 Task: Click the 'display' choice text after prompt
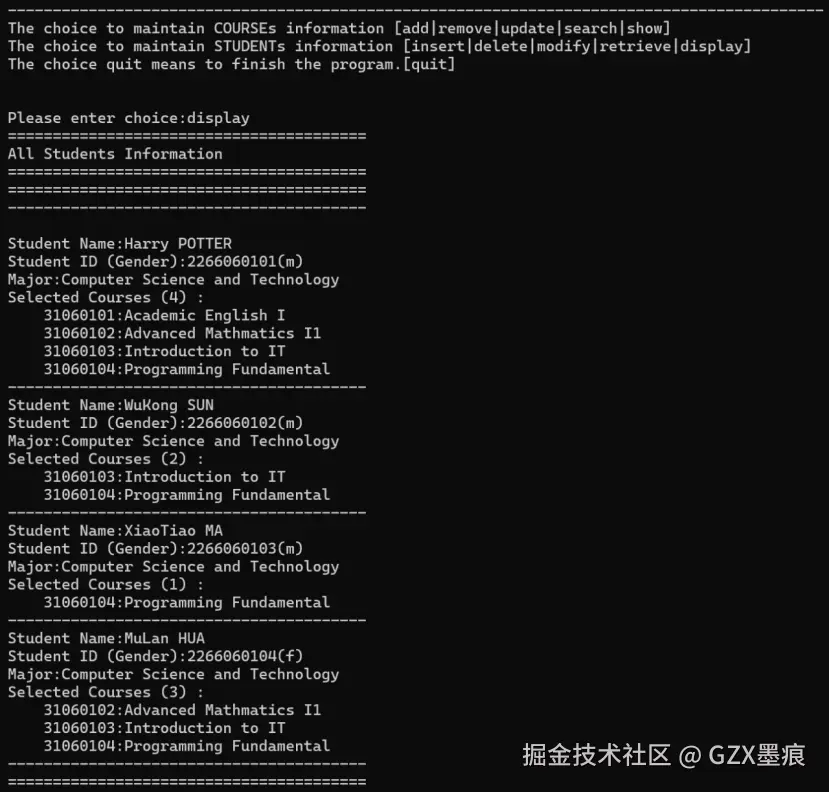click(x=218, y=118)
